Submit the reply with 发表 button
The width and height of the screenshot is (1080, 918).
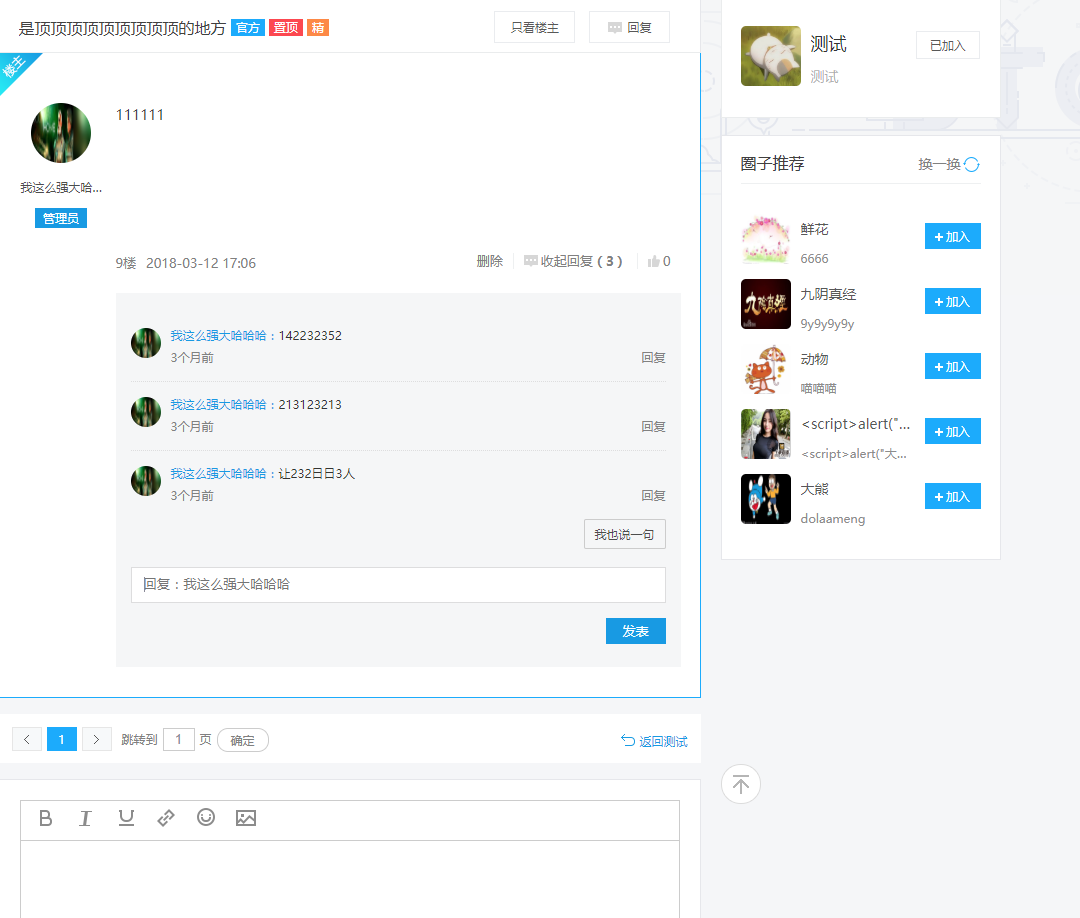click(635, 631)
